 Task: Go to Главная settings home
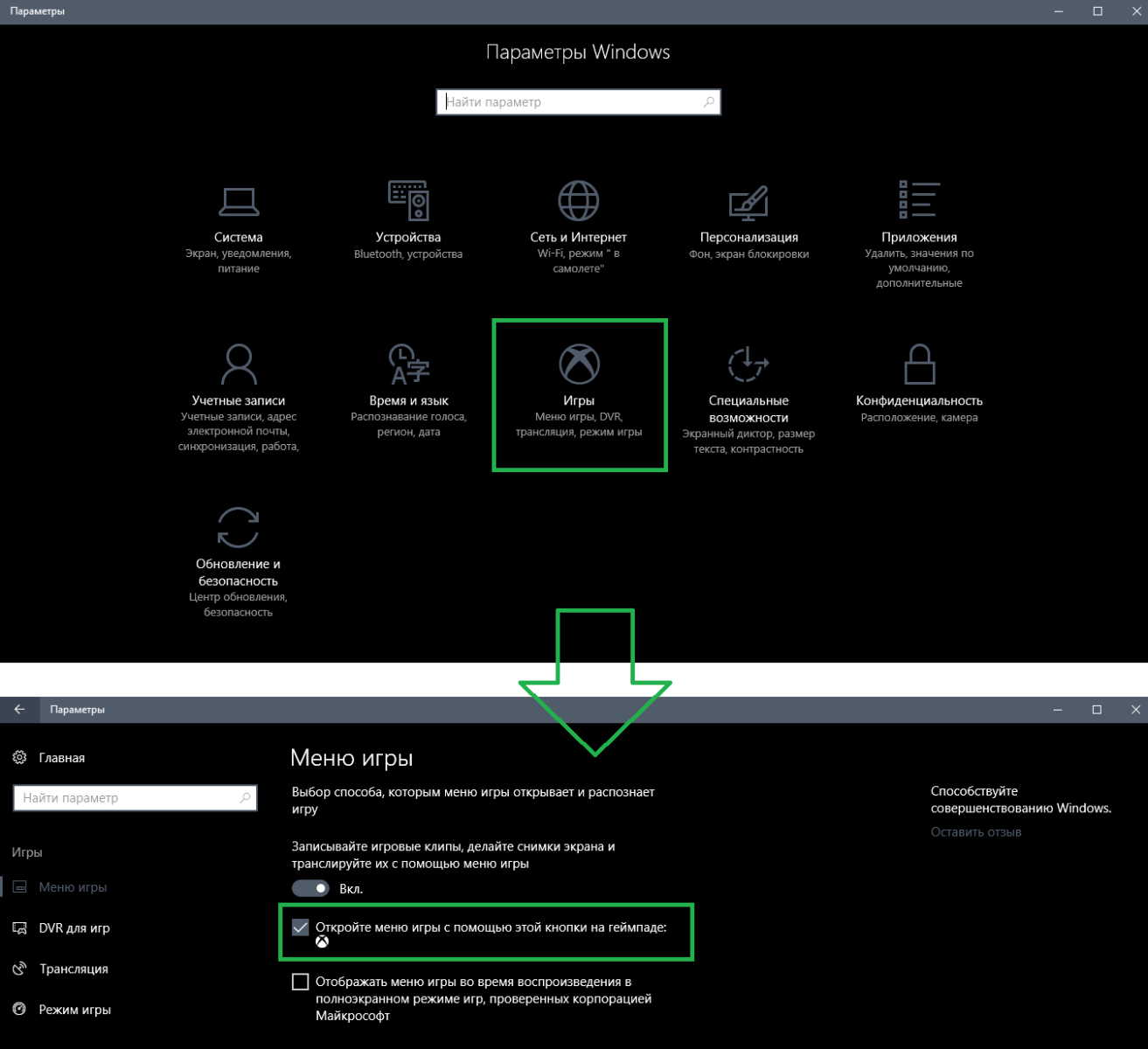[x=61, y=758]
